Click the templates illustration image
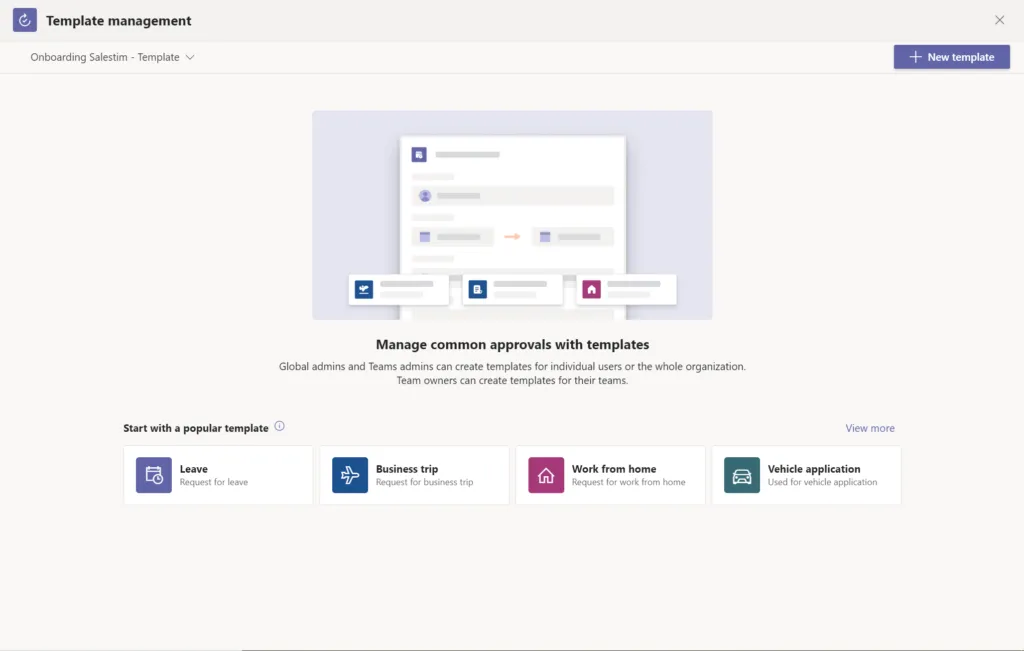This screenshot has width=1024, height=651. pyautogui.click(x=512, y=215)
